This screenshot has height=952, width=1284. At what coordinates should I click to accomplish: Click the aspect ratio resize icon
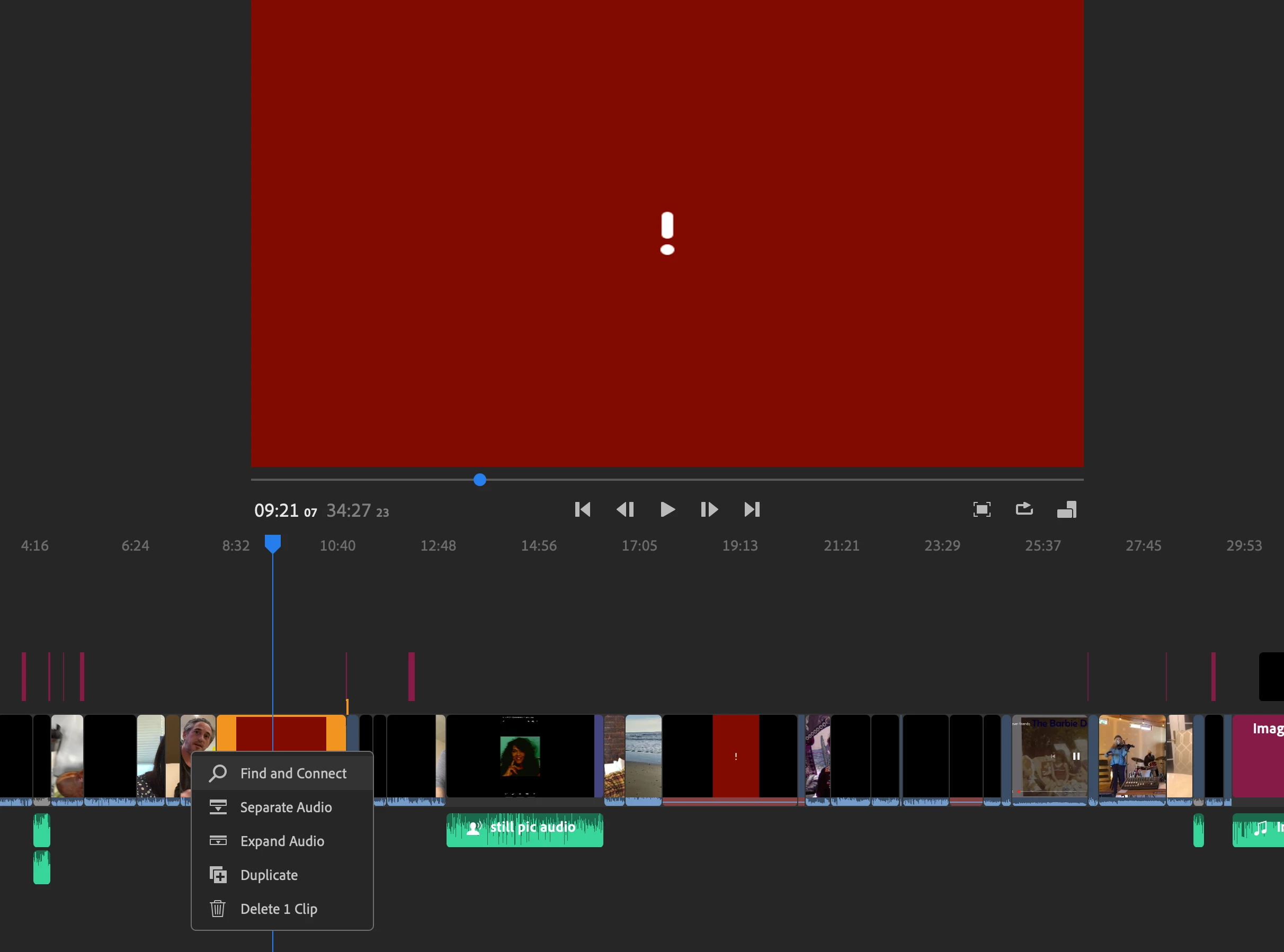coord(1067,509)
